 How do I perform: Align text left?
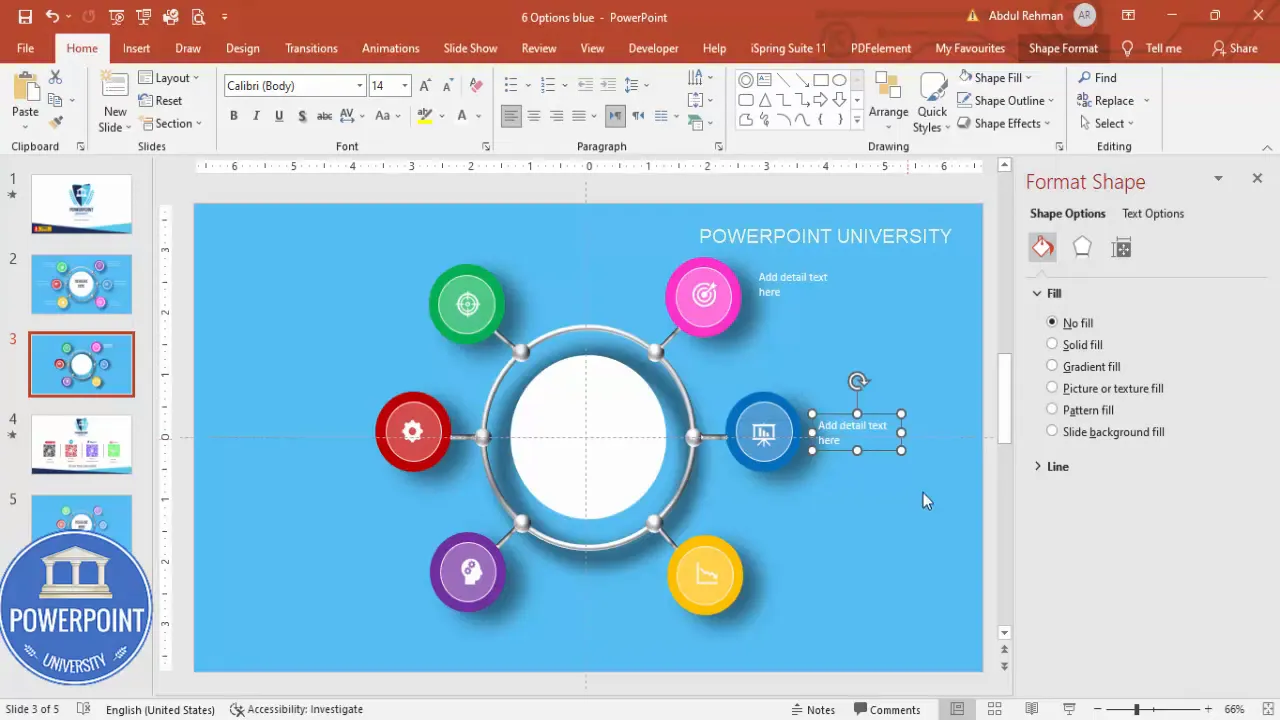coord(511,116)
